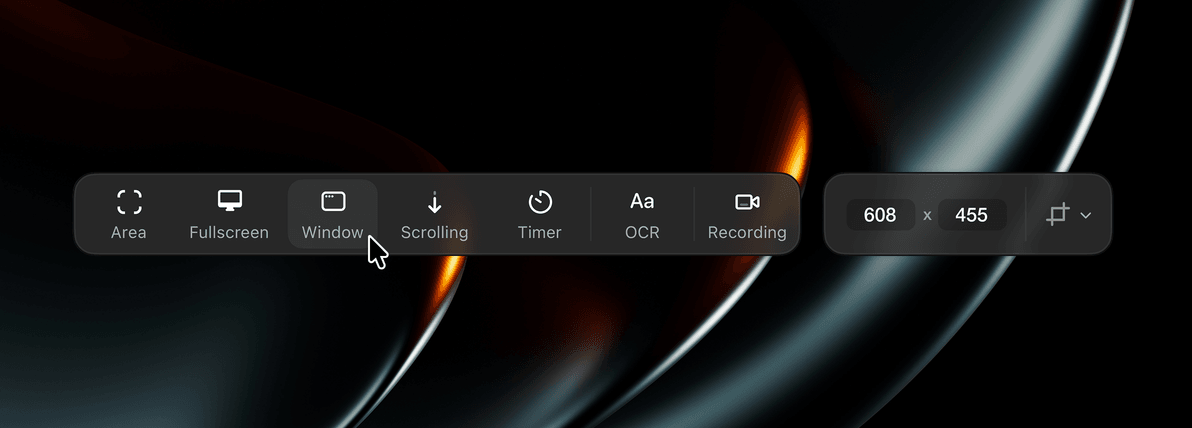Click the "Fullscreen" text label

[x=229, y=233]
